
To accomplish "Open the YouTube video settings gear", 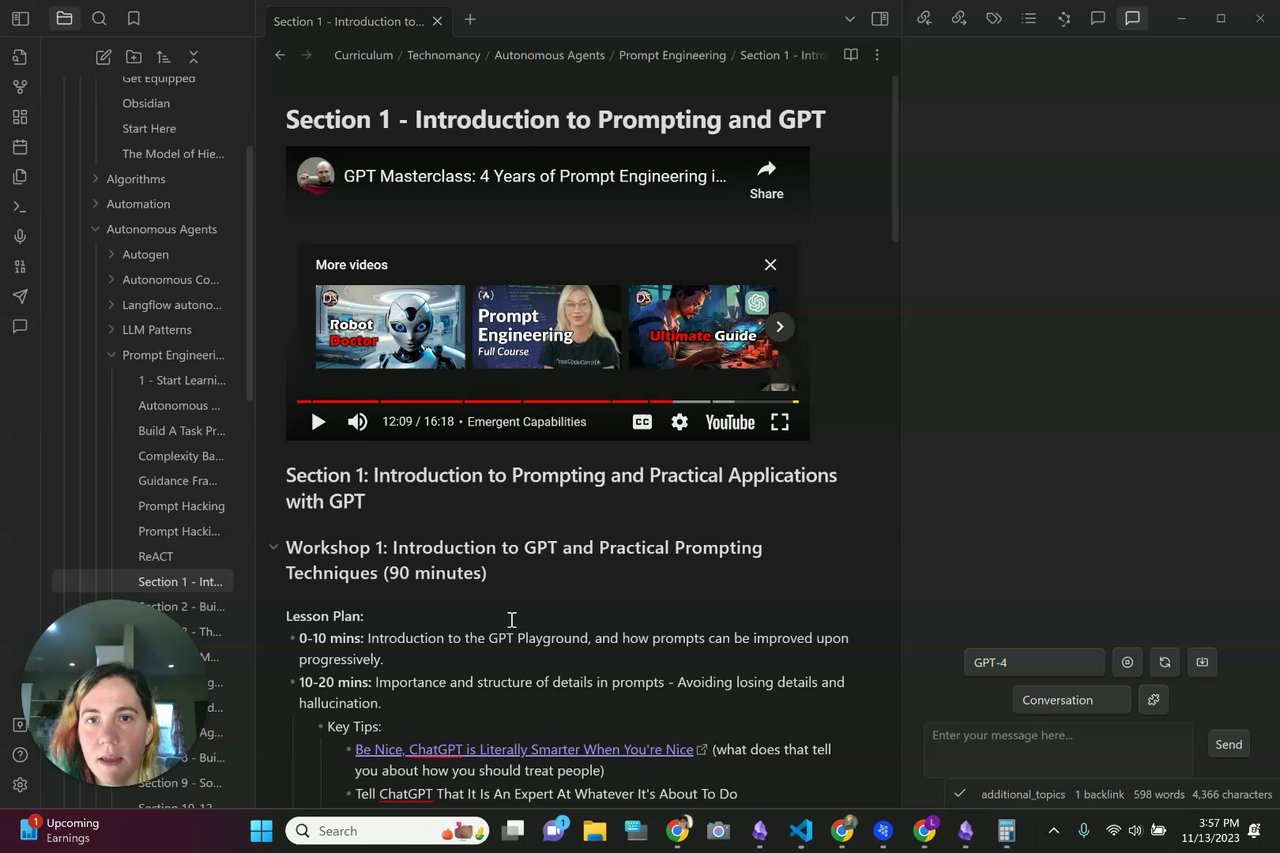I will click(x=680, y=422).
